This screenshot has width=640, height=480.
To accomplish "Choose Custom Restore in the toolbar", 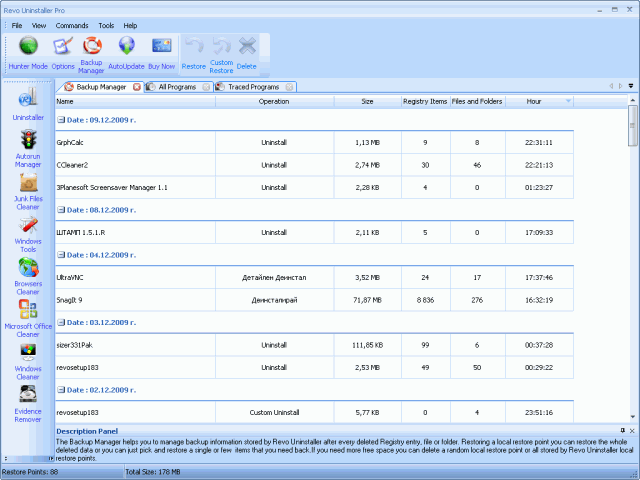I will pyautogui.click(x=221, y=55).
